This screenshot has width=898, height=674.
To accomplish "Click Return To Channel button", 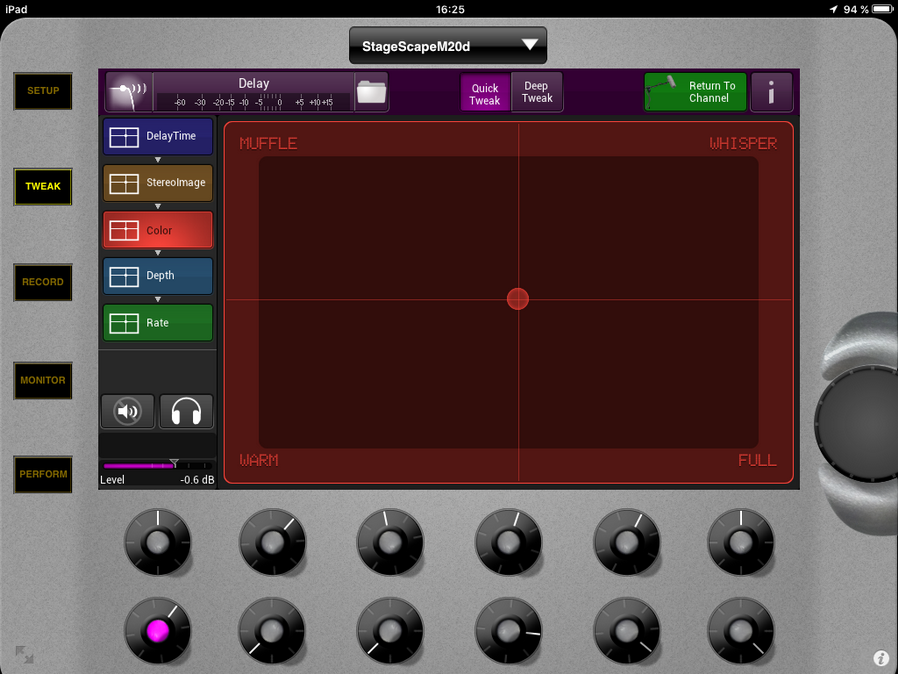I will coord(695,92).
